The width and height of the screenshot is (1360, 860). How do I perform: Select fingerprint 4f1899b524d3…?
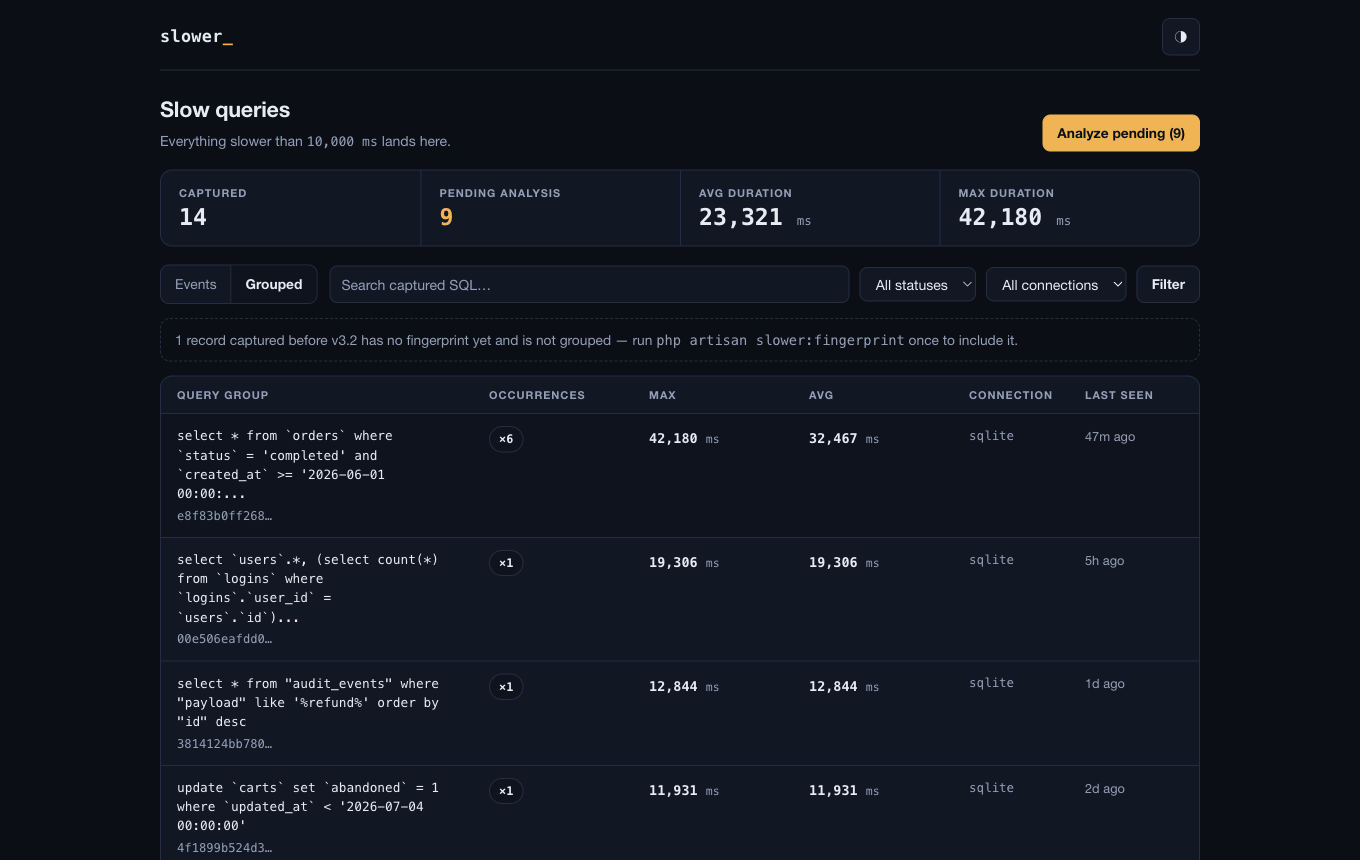click(x=224, y=848)
